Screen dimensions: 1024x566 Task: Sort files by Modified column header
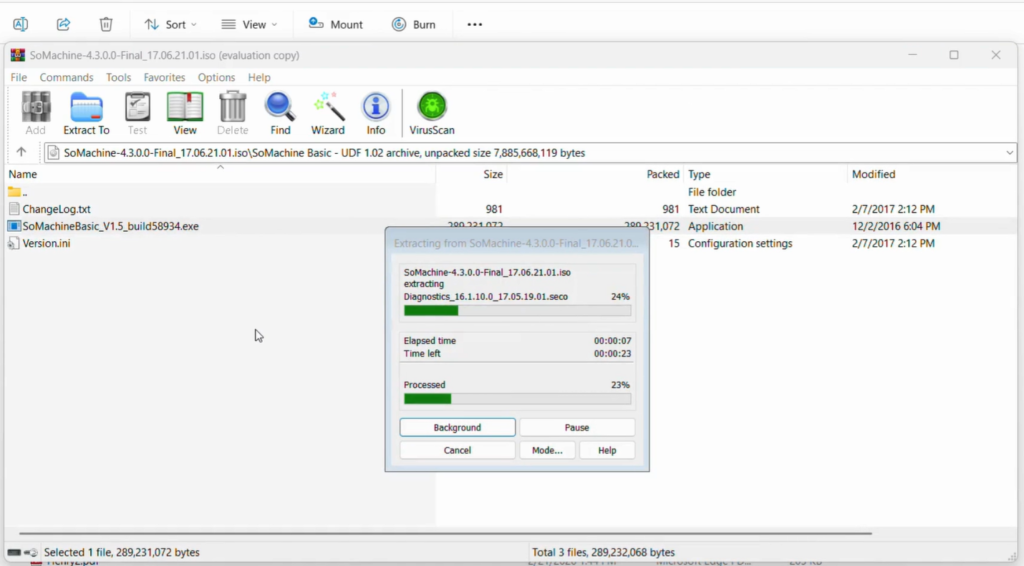point(873,174)
